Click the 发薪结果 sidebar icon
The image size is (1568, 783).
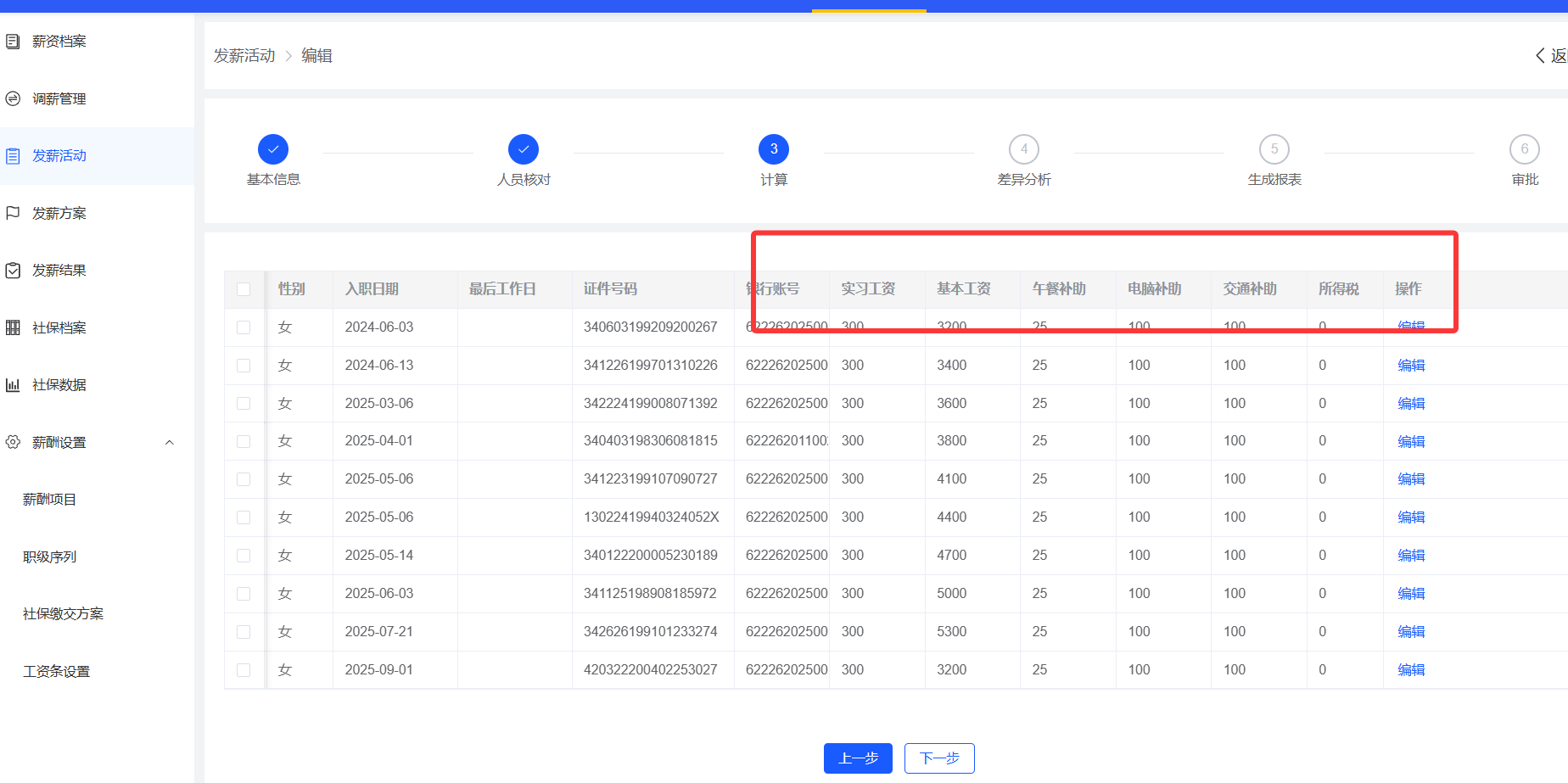13,271
